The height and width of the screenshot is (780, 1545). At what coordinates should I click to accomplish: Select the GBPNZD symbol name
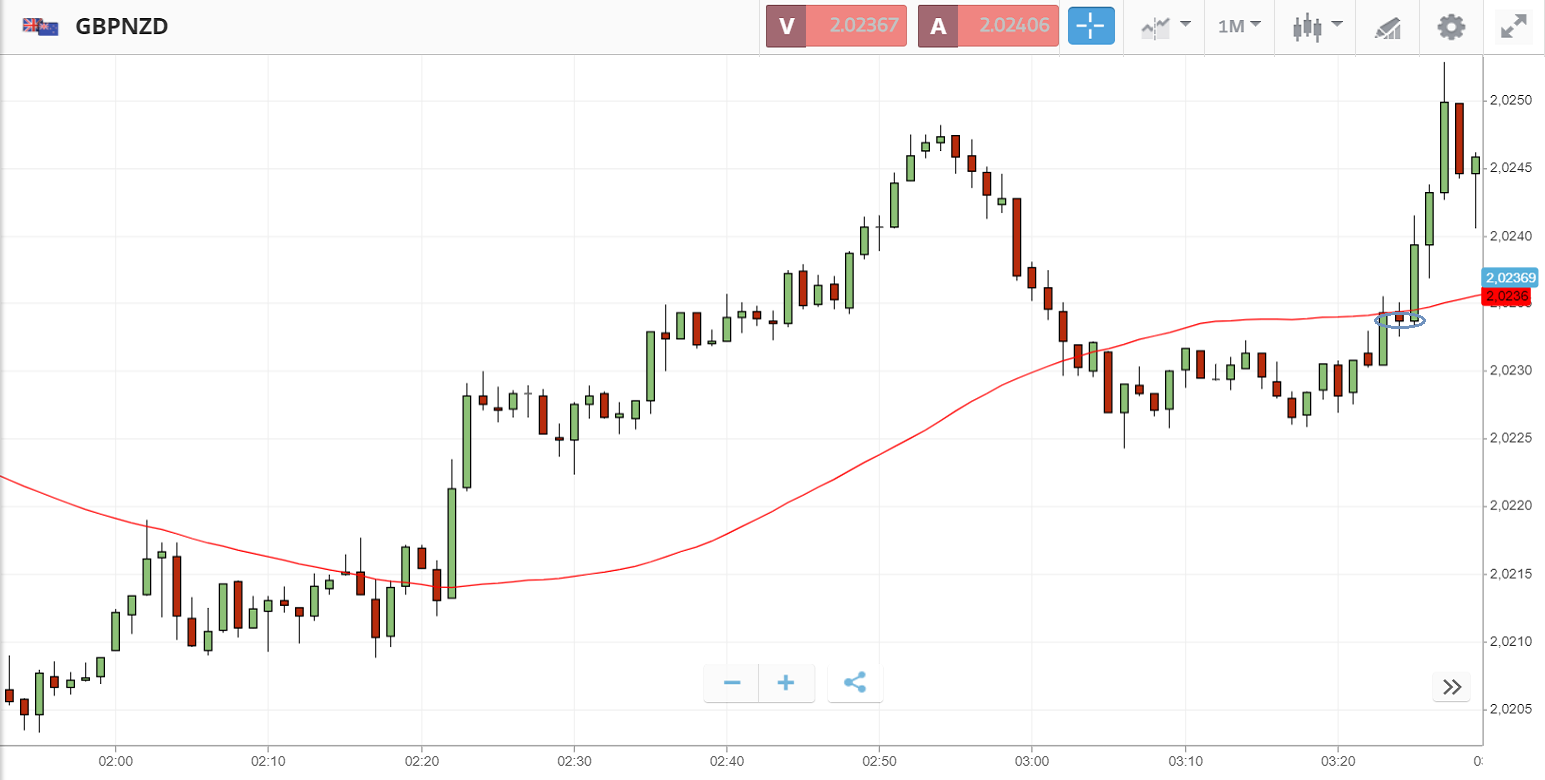(x=122, y=27)
